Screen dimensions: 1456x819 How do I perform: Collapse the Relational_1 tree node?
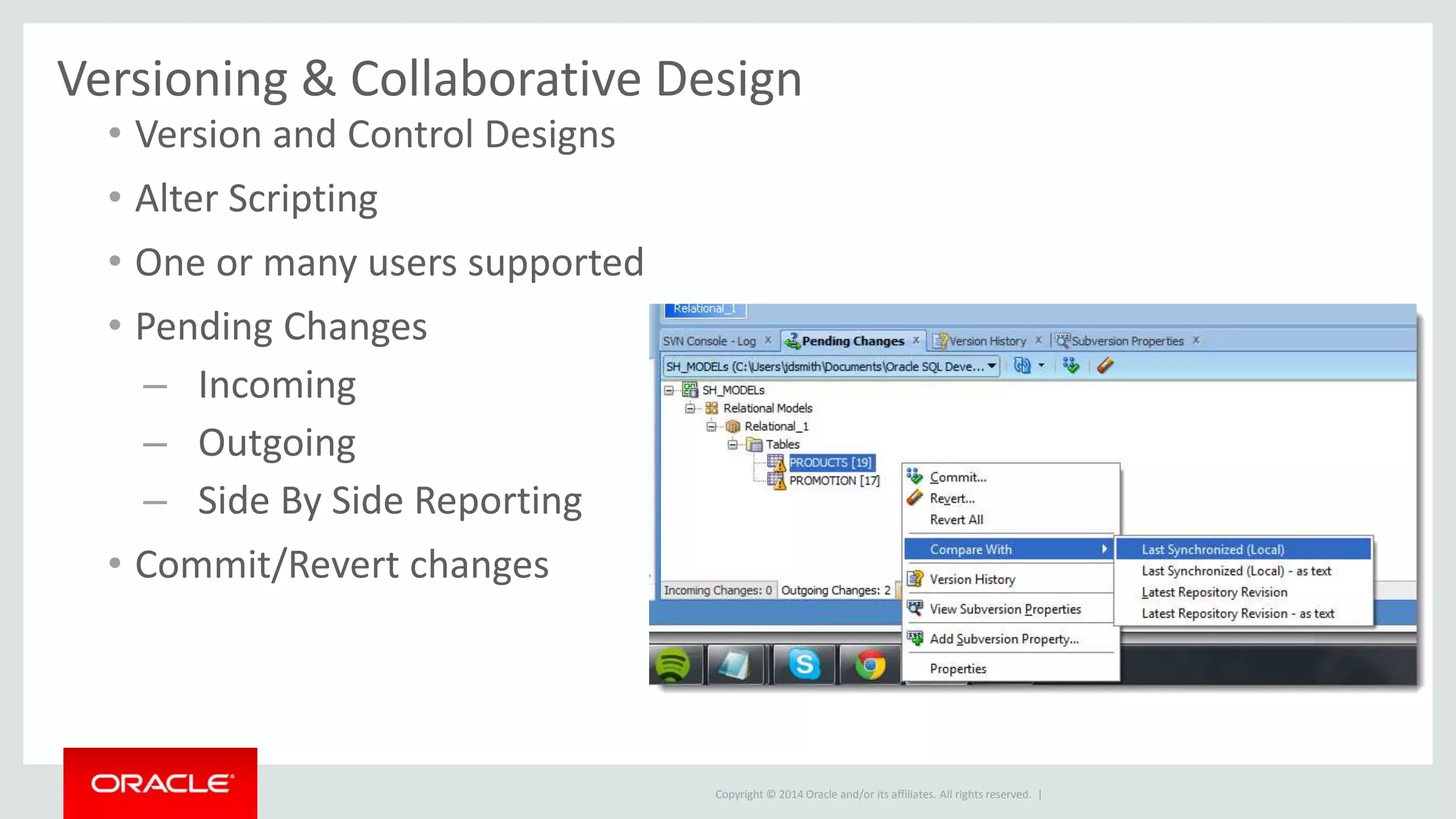click(711, 427)
